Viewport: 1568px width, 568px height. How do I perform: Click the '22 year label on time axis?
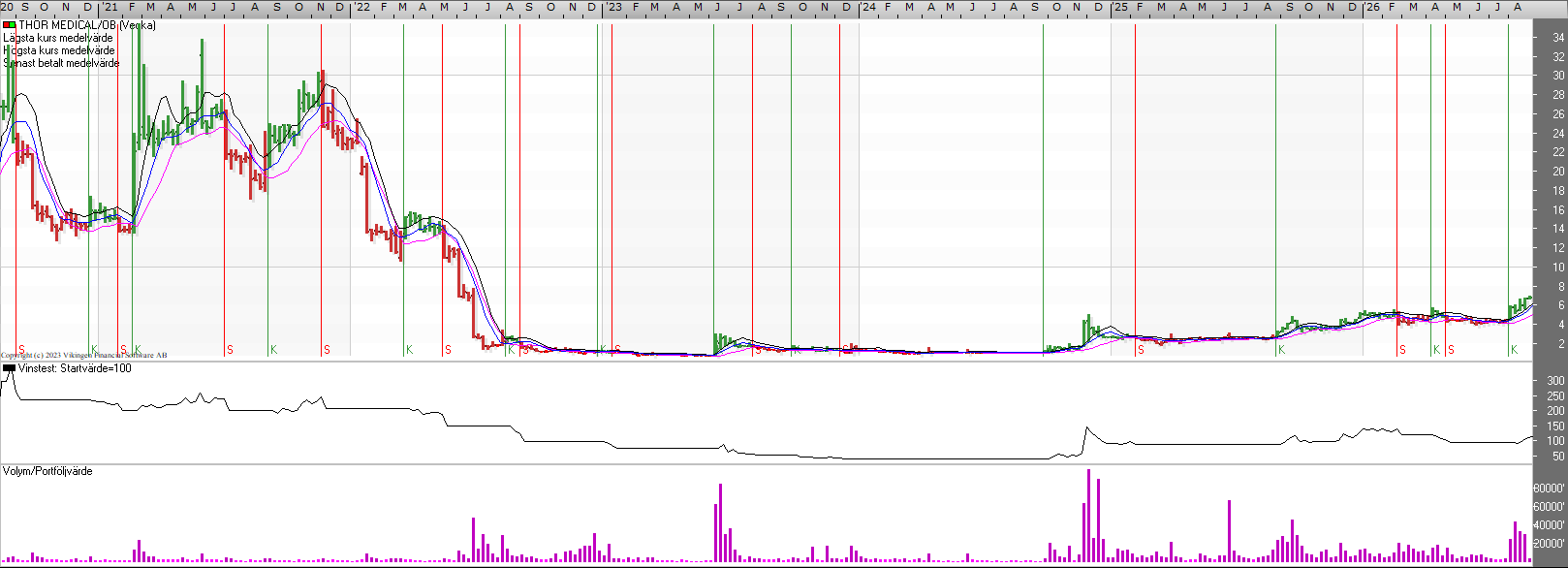[361, 7]
